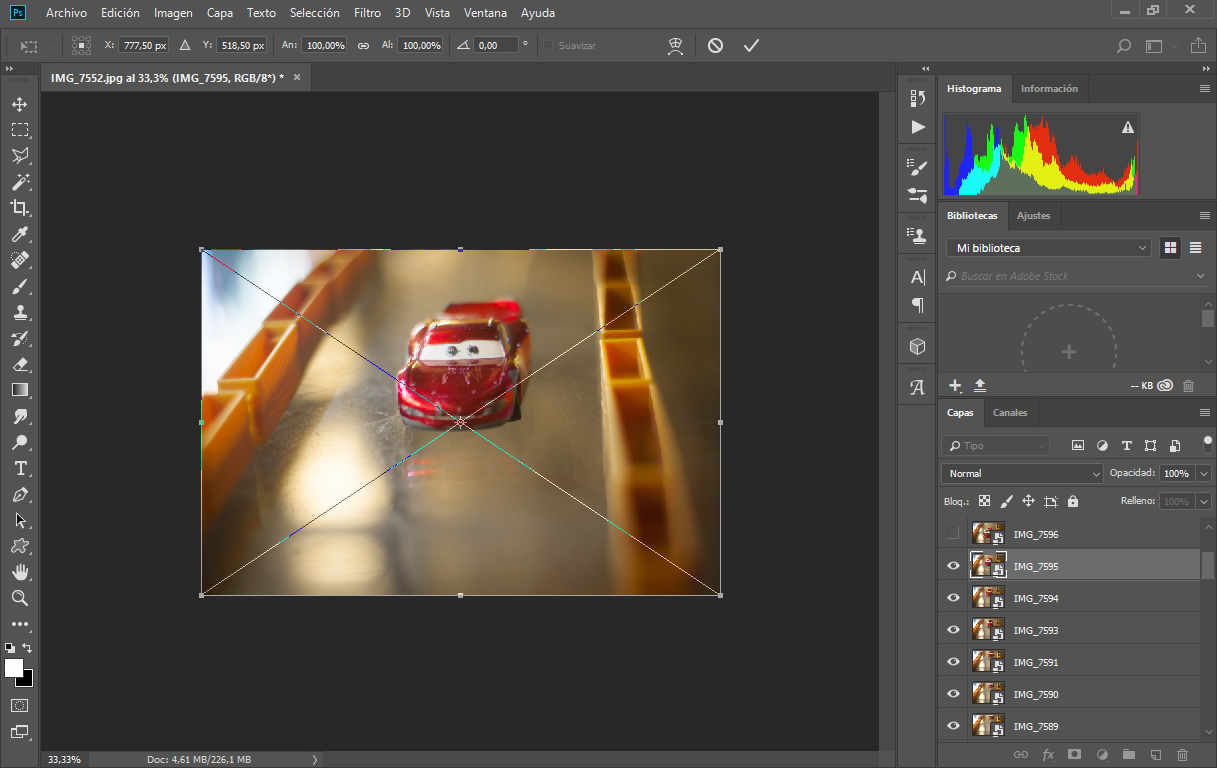Delete layer using the trash icon
Screen dimensions: 1217x768
[1183, 754]
